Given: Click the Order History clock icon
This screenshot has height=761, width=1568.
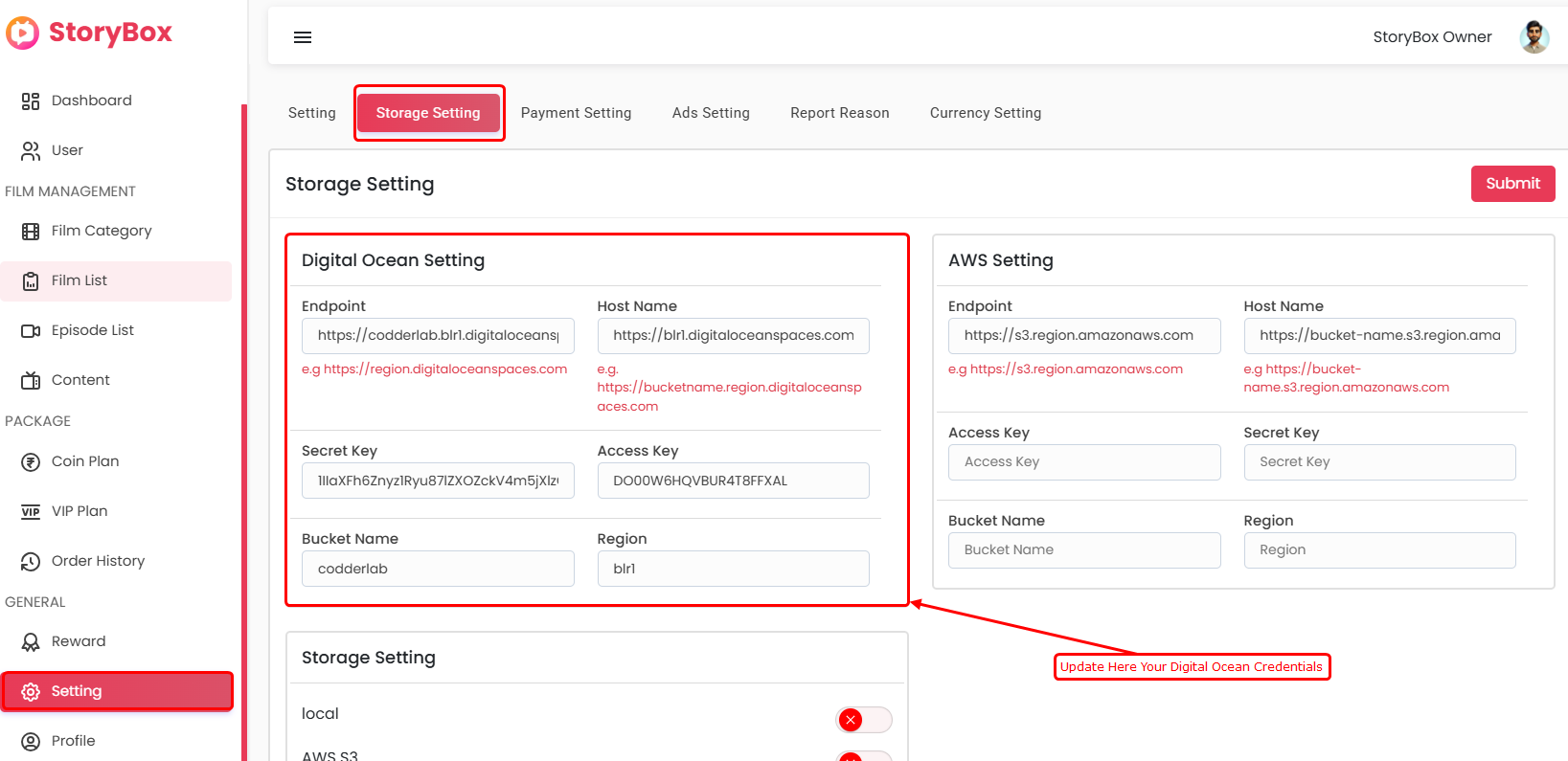Looking at the screenshot, I should point(31,561).
